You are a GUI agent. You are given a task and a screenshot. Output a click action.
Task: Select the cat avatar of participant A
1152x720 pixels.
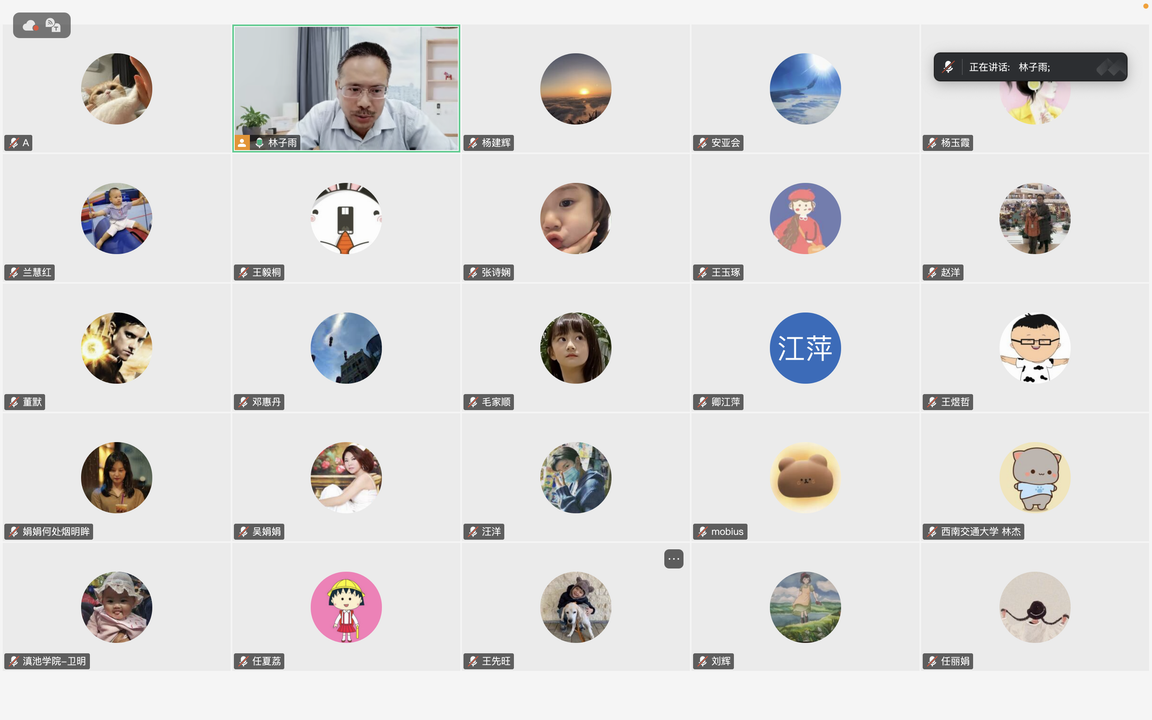(117, 88)
